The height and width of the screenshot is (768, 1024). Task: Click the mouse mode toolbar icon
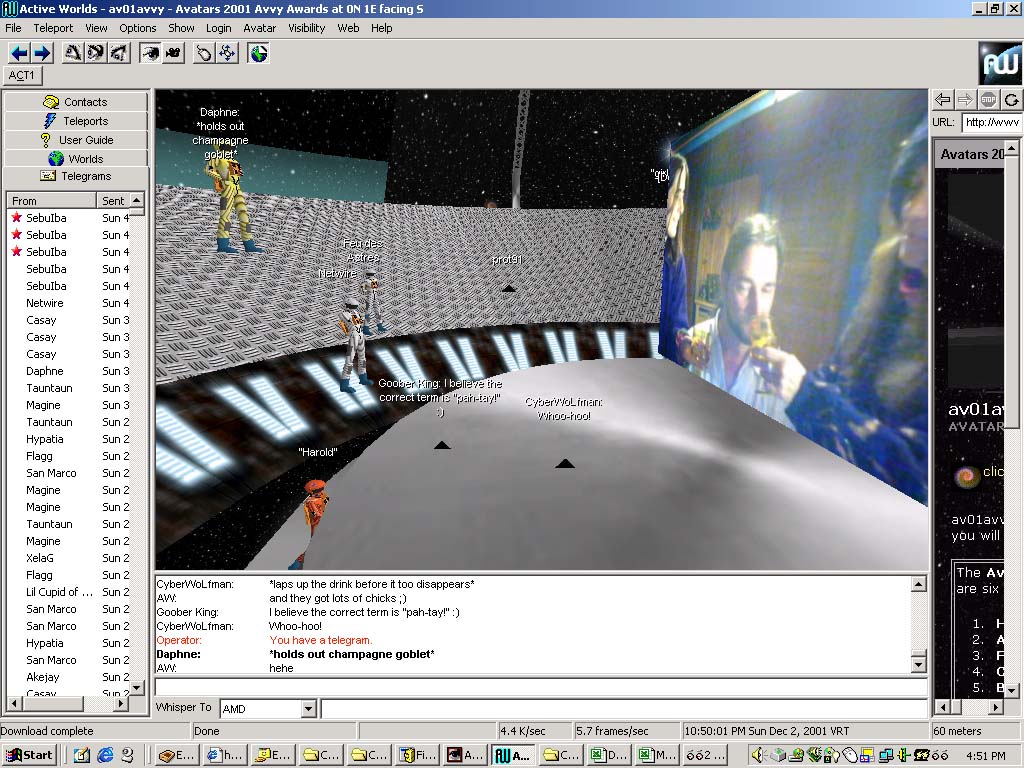click(x=204, y=53)
